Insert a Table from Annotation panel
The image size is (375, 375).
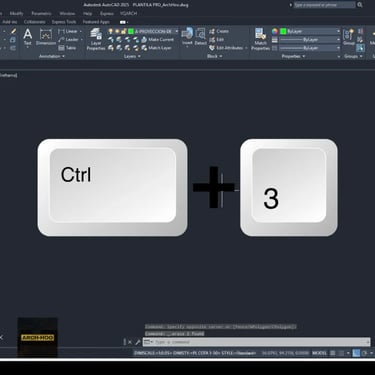[x=67, y=48]
